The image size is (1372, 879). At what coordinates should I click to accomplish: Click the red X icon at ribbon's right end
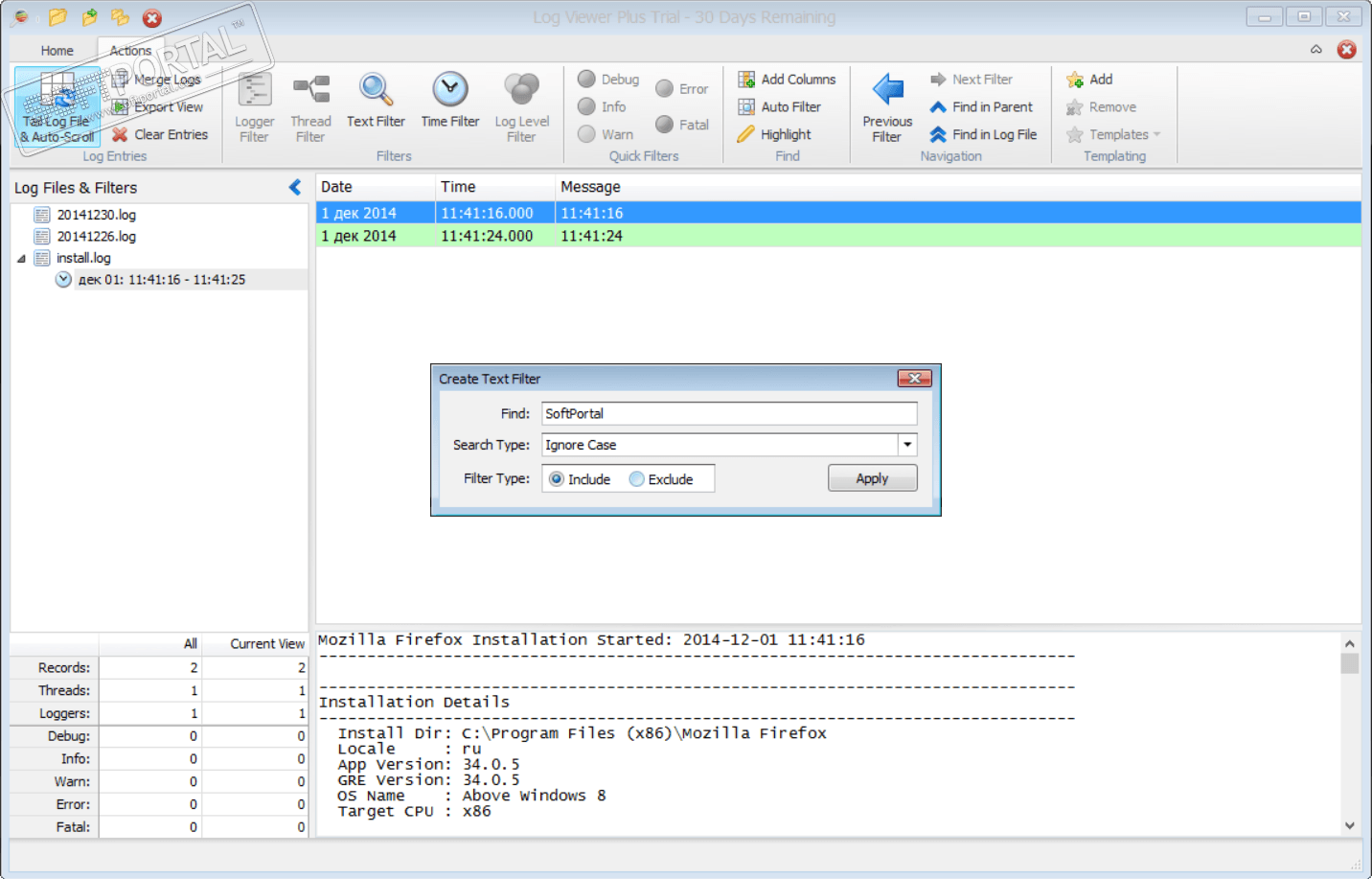[1347, 50]
